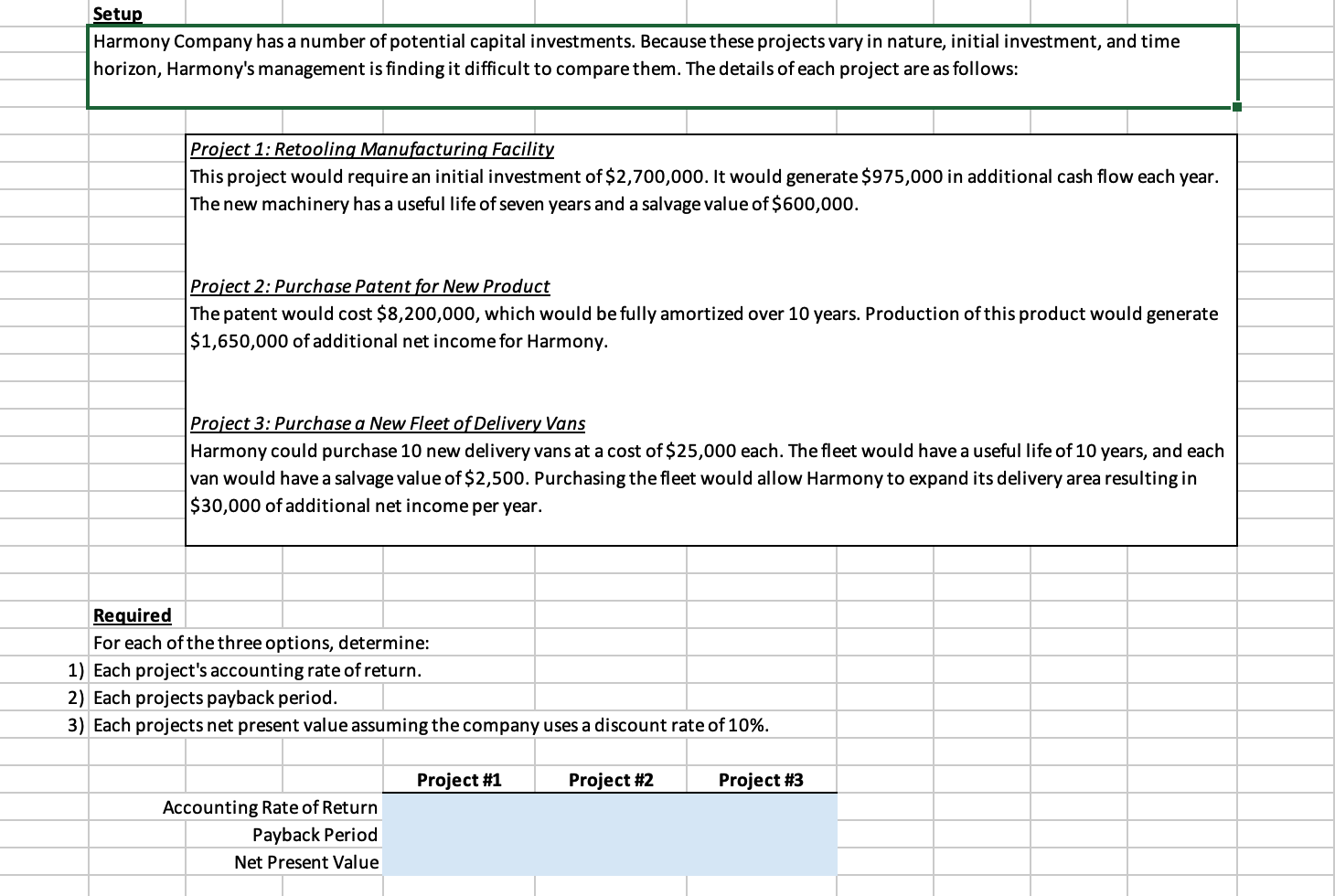Select the Payback Period input cell under Project #2
The height and width of the screenshot is (896, 1335).
[609, 834]
